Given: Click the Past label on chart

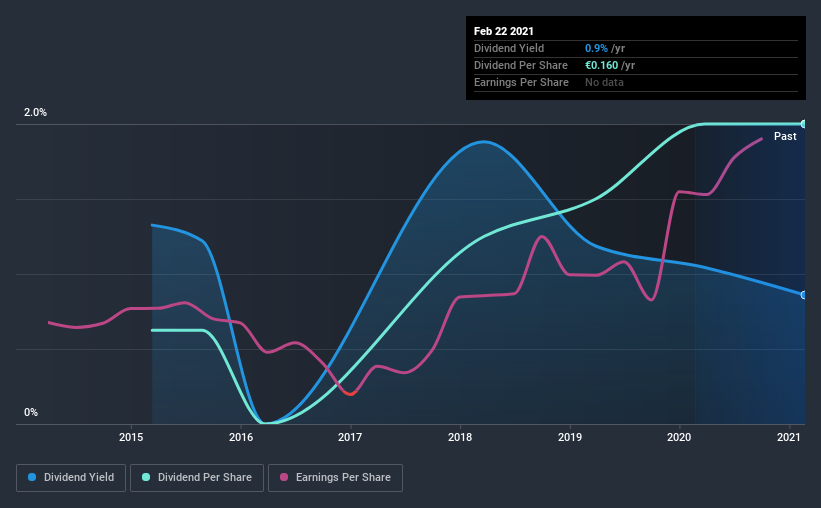Looking at the screenshot, I should [x=785, y=136].
